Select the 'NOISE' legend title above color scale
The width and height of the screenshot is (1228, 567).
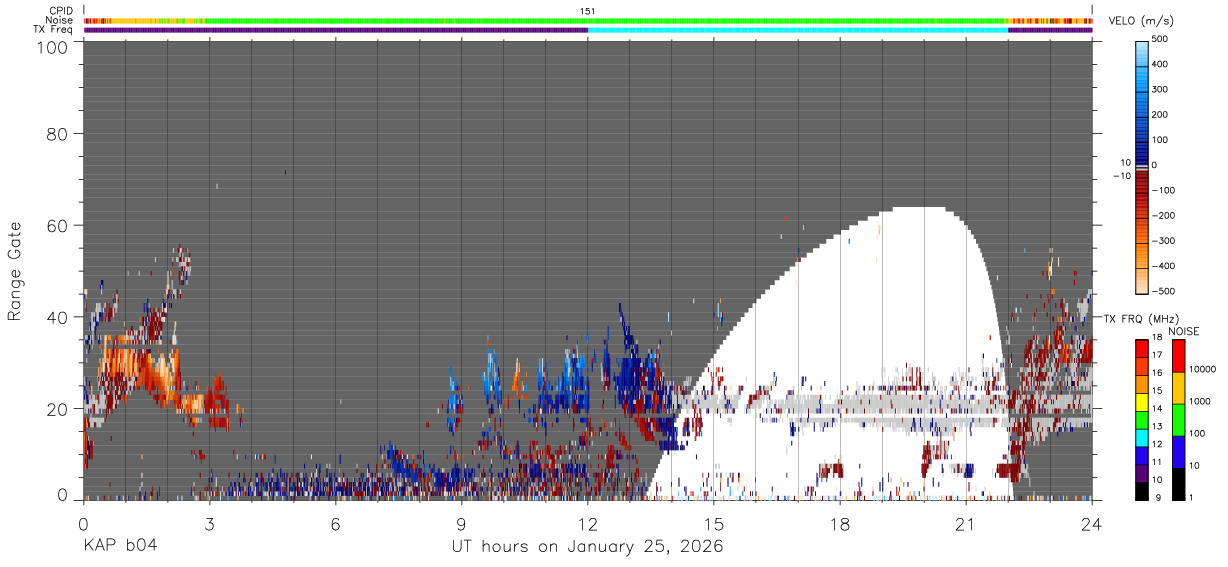coord(1183,331)
